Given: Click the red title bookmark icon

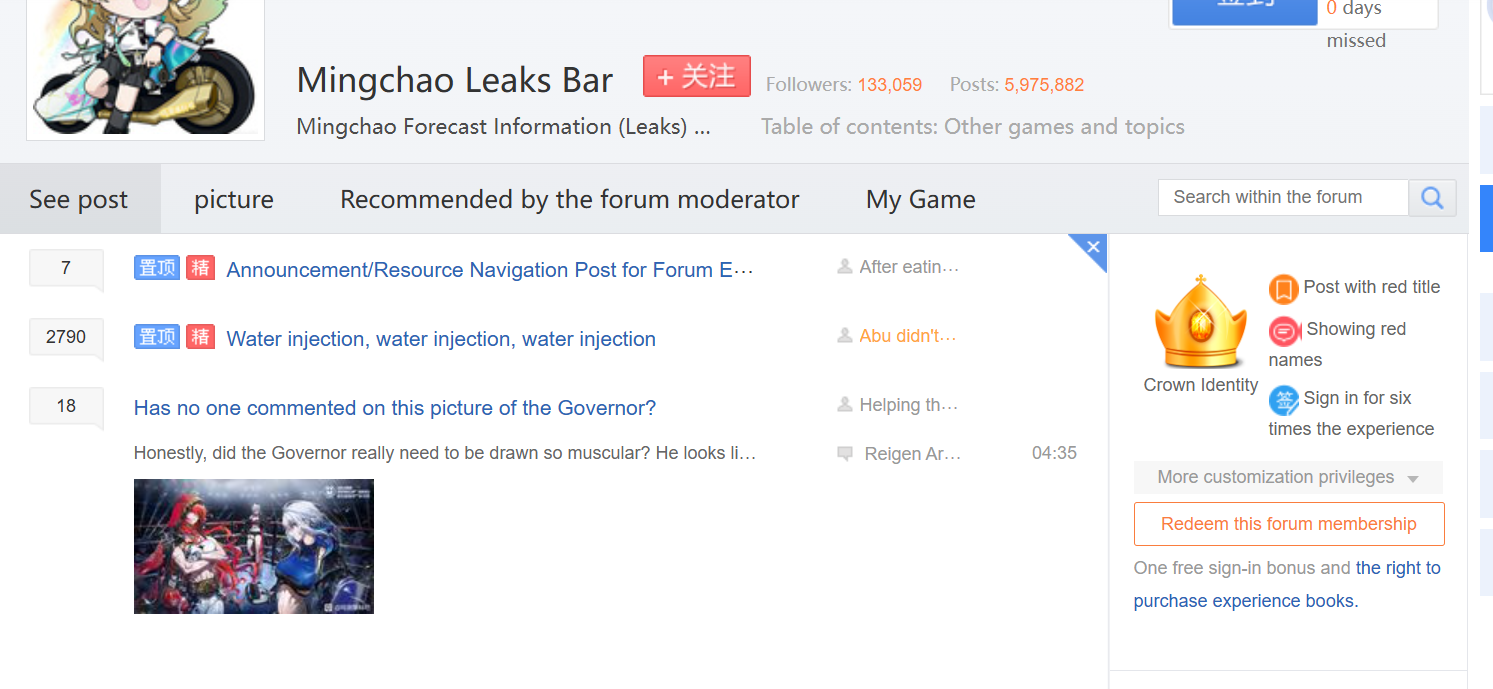Looking at the screenshot, I should tap(1283, 289).
